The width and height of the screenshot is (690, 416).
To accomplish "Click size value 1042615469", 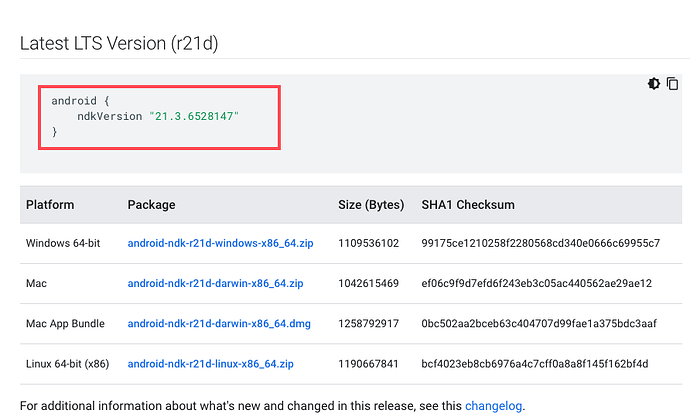I will [x=368, y=283].
